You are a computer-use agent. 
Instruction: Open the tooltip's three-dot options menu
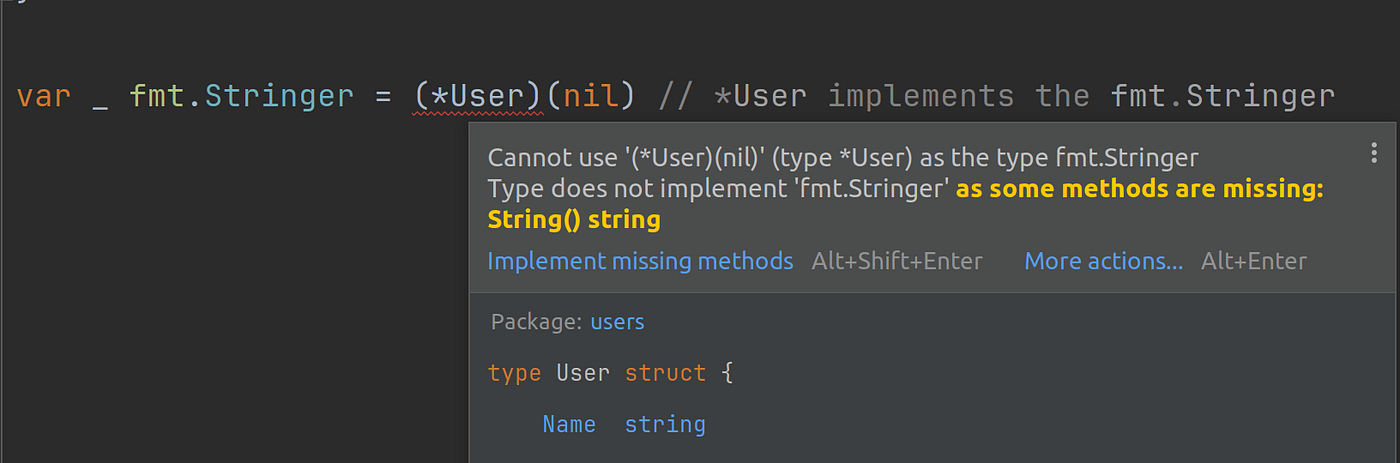pos(1374,152)
